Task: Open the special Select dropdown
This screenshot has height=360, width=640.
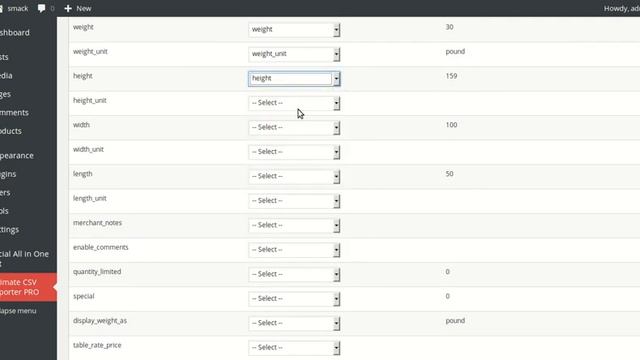Action: tap(294, 299)
